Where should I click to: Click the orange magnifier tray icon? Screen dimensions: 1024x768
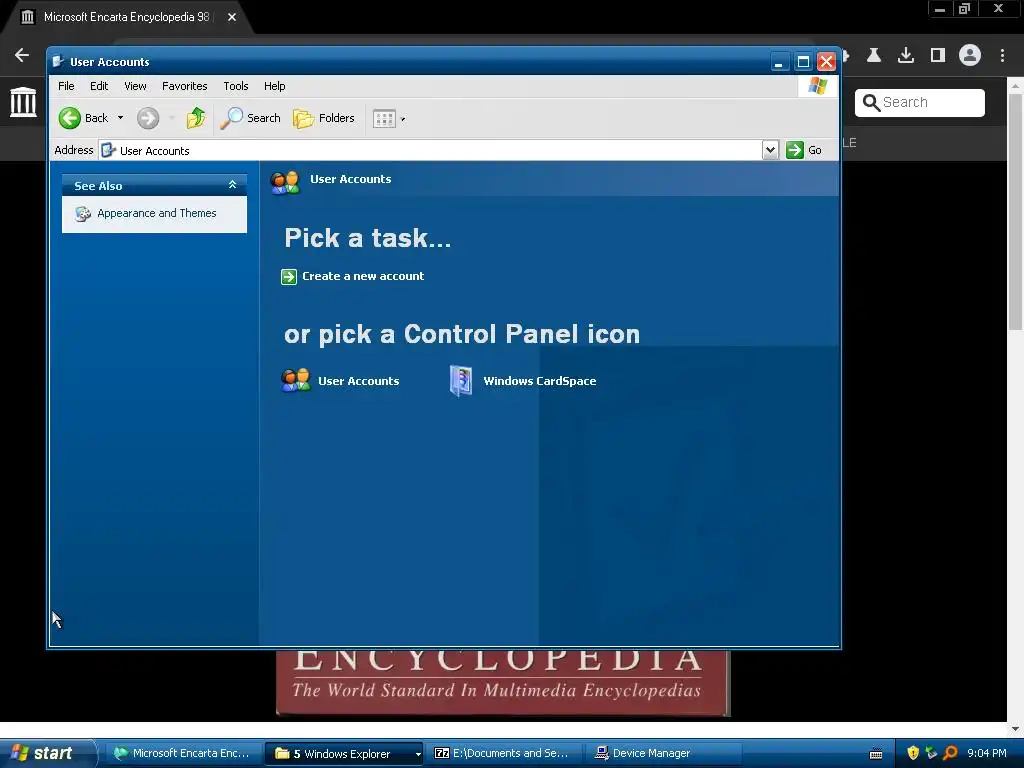point(950,753)
